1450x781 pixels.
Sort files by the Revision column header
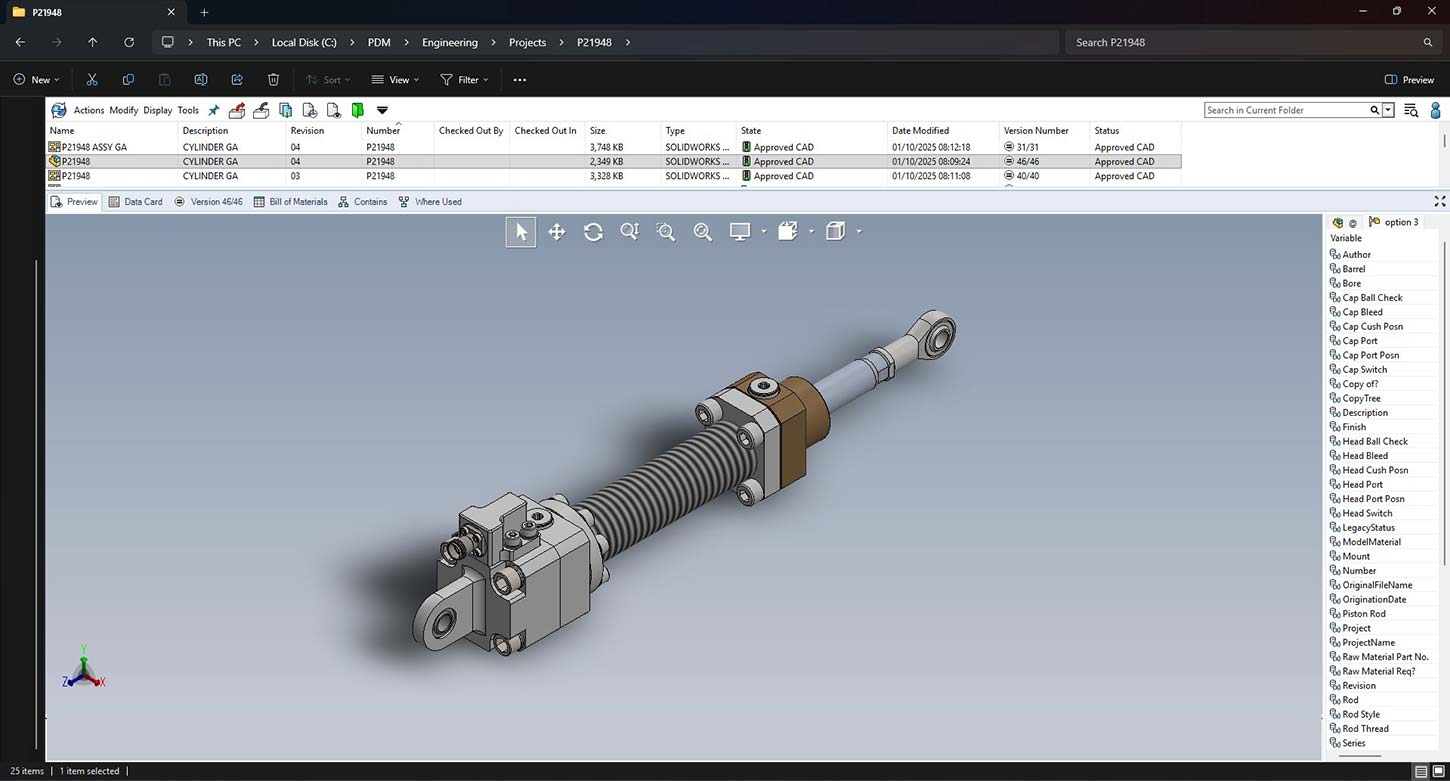pos(307,131)
